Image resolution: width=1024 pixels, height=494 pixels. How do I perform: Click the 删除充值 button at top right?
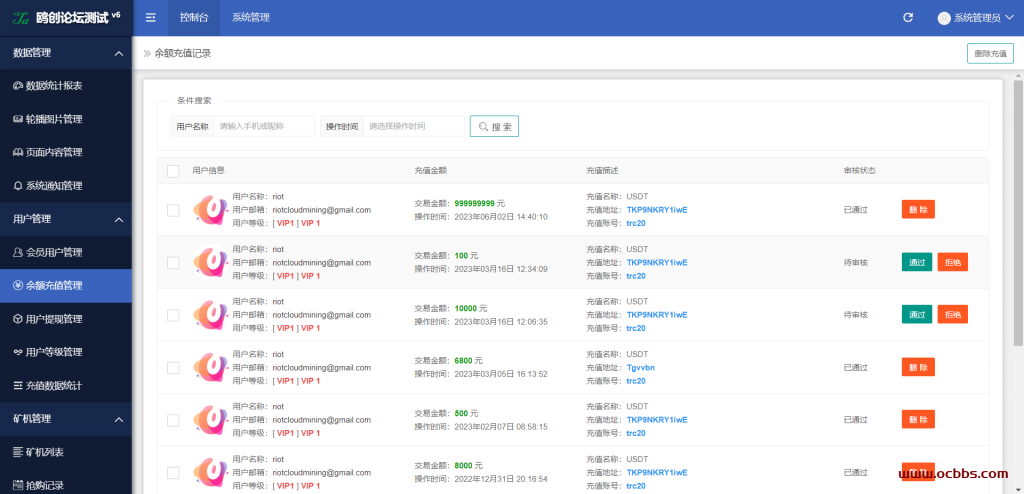pyautogui.click(x=990, y=54)
